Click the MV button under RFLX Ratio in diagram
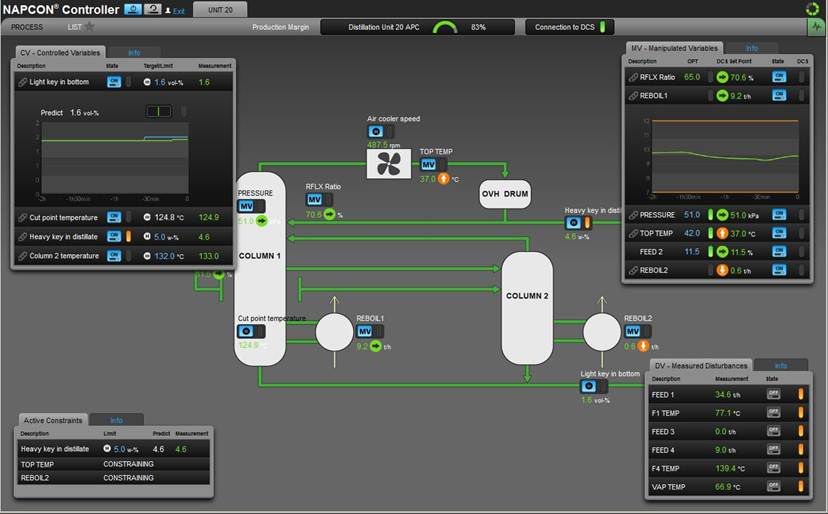This screenshot has width=828, height=514. point(314,200)
